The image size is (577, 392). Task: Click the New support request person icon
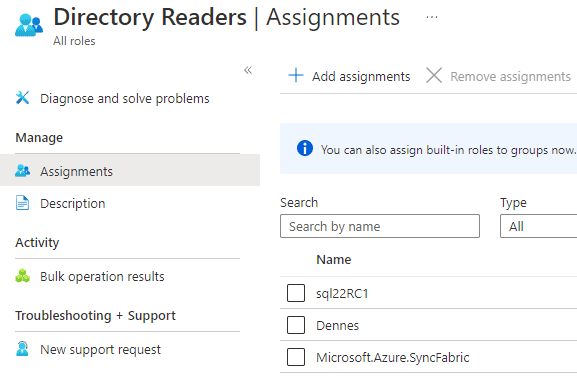pos(22,349)
